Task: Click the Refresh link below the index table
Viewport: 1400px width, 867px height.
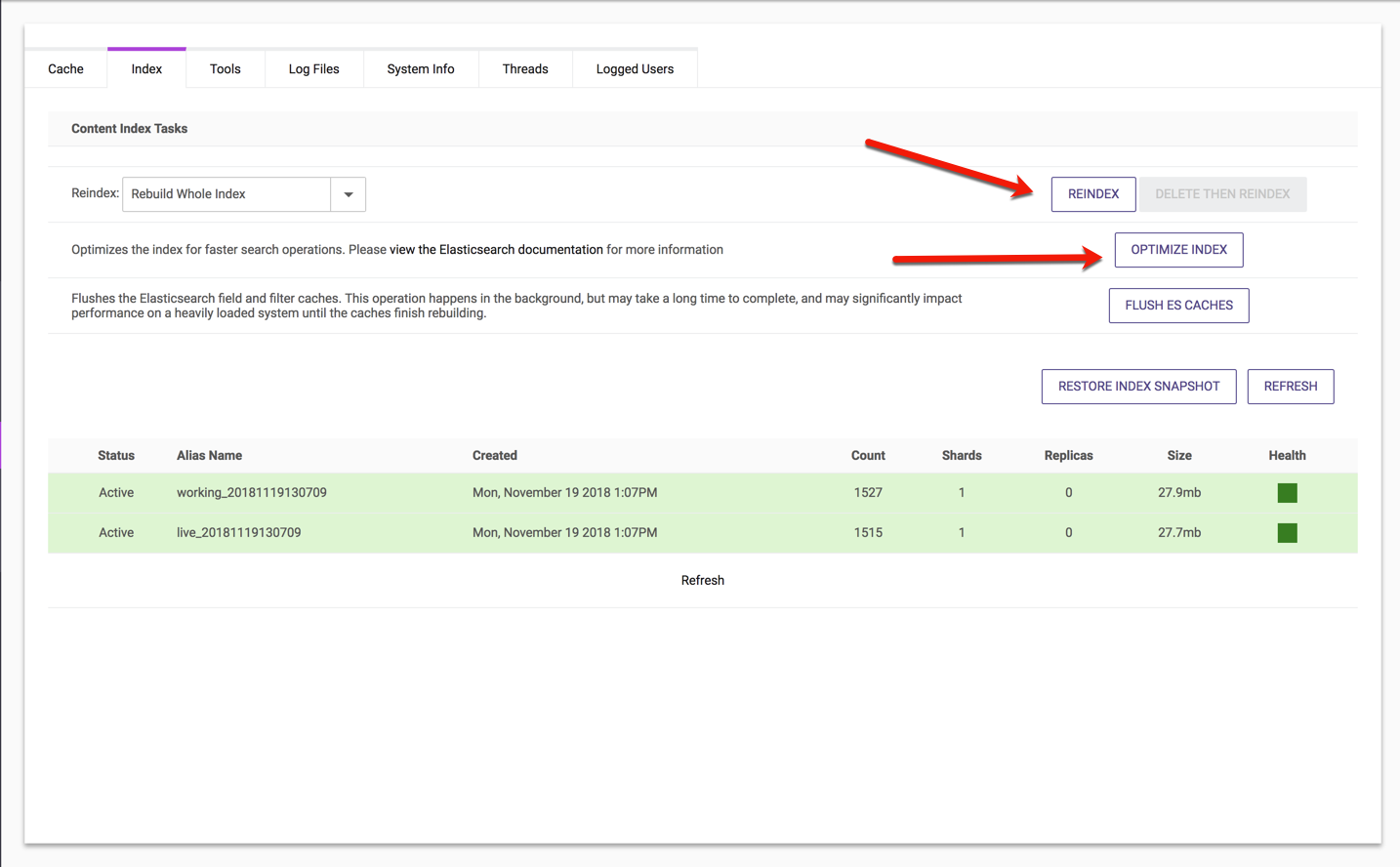Action: [x=702, y=581]
